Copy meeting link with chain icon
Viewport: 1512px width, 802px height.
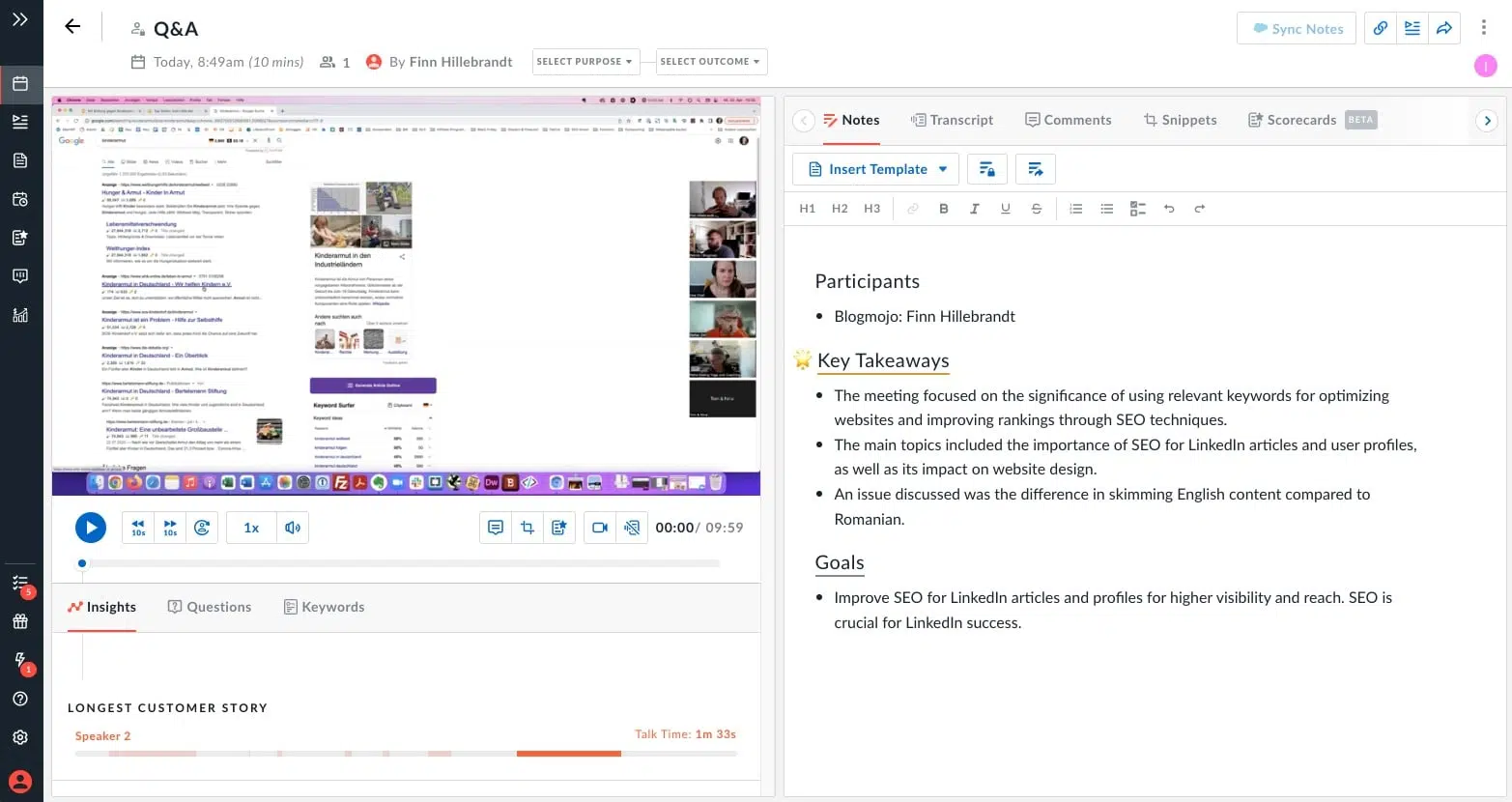[x=1381, y=28]
